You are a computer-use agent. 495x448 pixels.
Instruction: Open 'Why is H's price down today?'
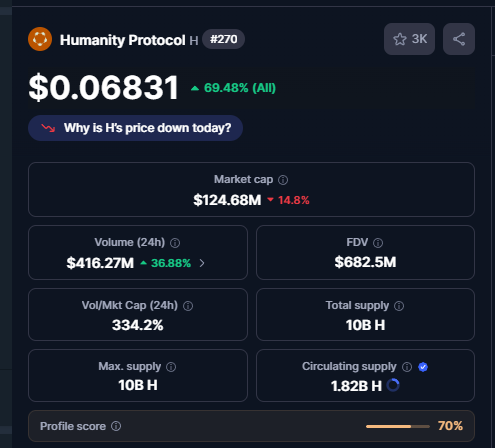click(135, 128)
